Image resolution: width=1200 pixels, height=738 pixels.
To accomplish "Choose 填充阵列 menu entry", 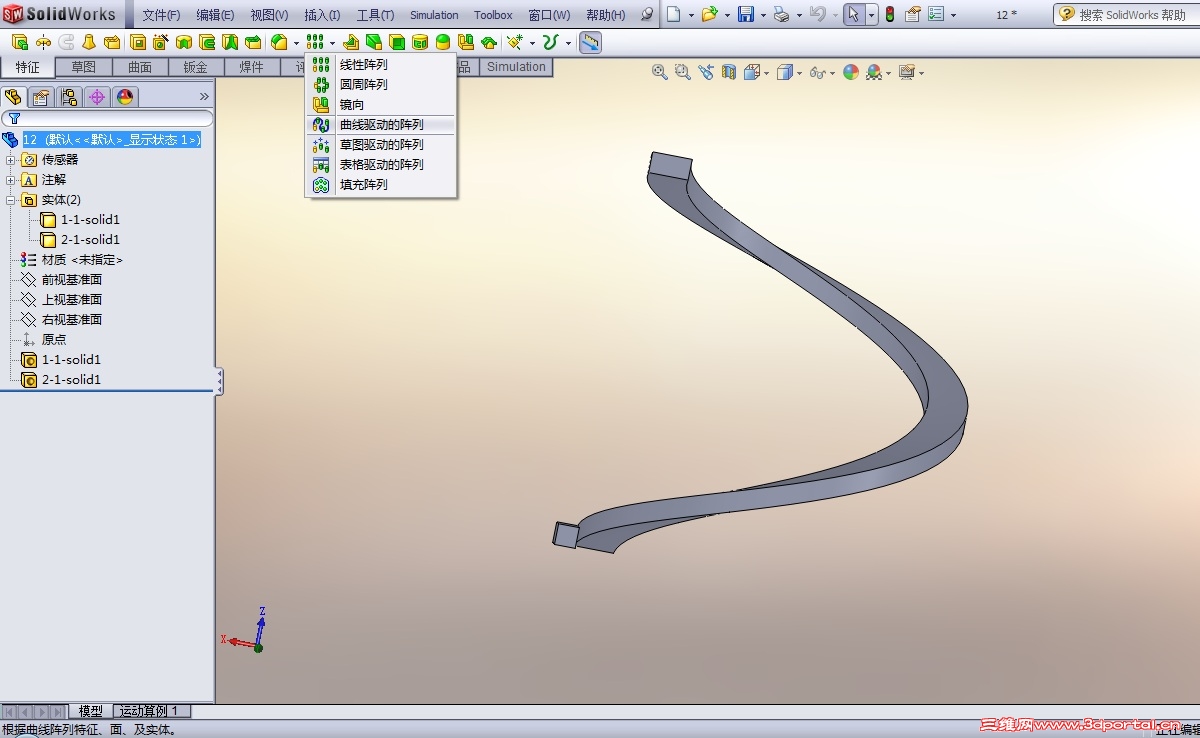I will 380,185.
